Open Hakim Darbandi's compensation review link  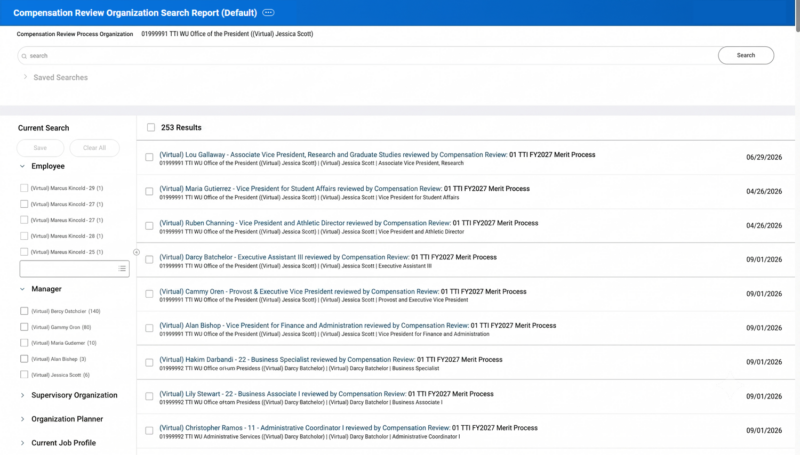287,360
